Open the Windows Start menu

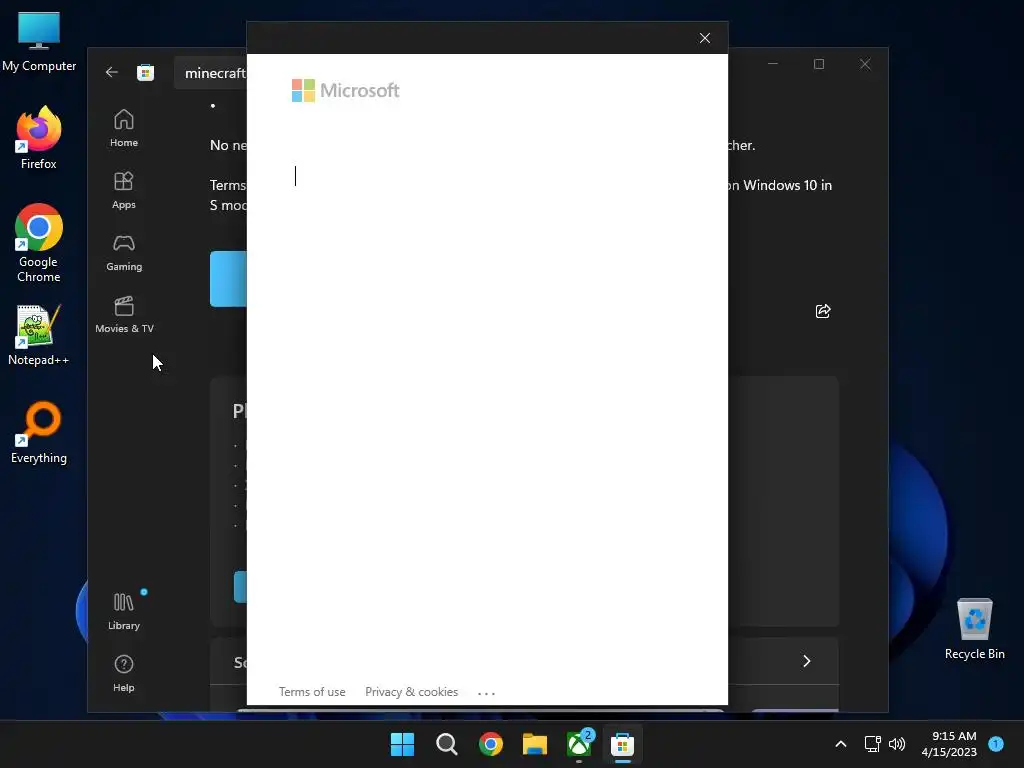point(402,744)
